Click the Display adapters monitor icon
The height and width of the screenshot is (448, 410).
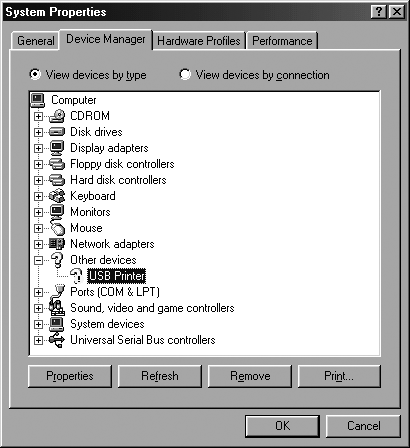click(57, 148)
